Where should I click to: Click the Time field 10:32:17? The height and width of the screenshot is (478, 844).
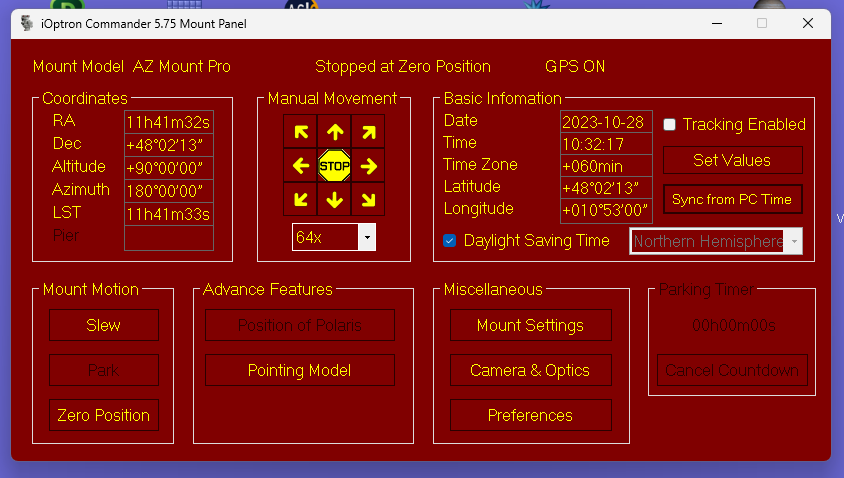(606, 144)
